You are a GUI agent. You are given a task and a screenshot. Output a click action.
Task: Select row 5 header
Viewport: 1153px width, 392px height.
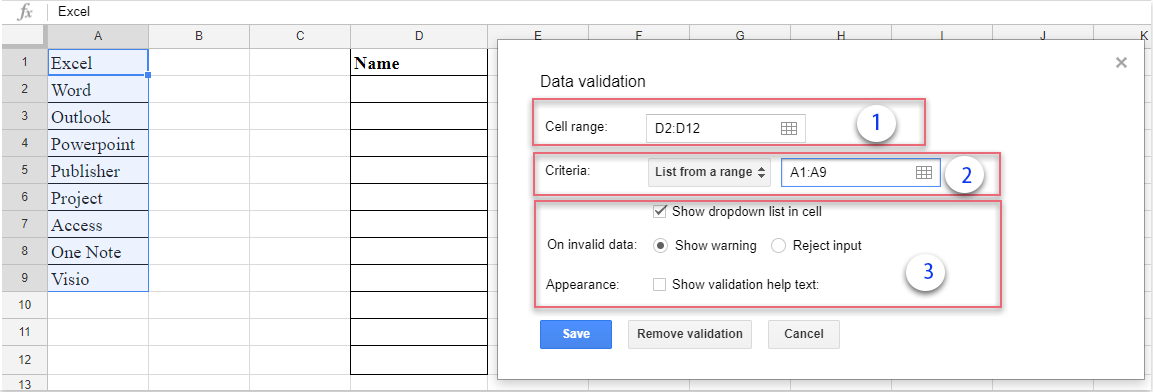(24, 170)
